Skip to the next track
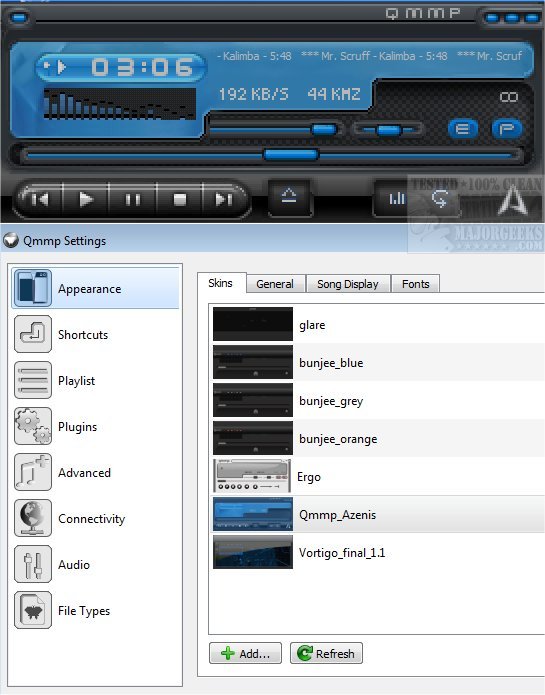Viewport: 545px width, 695px height. tap(224, 200)
